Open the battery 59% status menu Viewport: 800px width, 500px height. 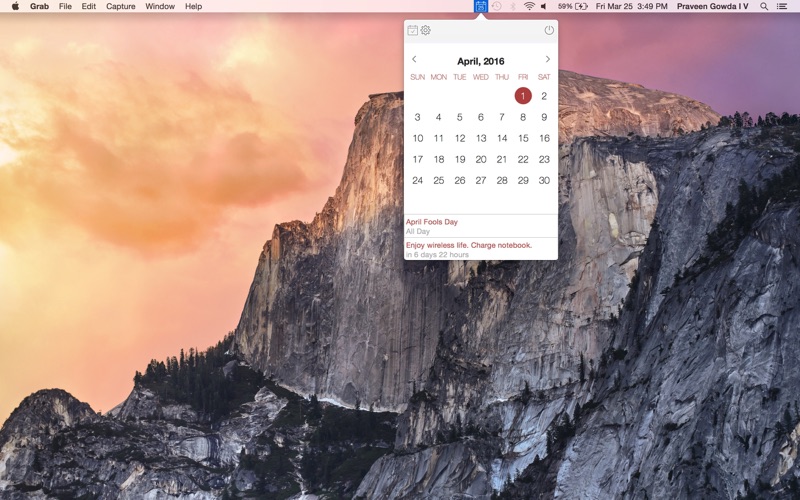pyautogui.click(x=573, y=6)
